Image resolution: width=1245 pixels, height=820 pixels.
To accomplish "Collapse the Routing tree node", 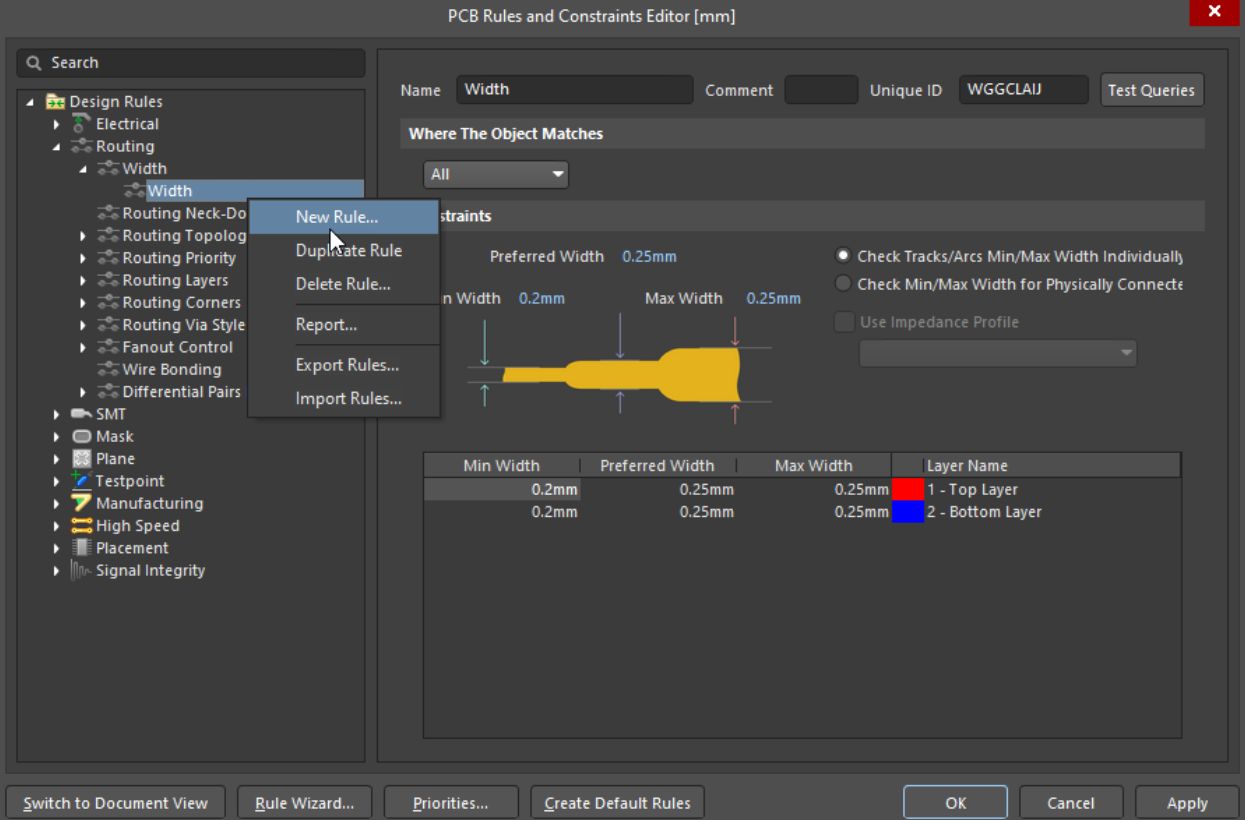I will click(x=57, y=146).
